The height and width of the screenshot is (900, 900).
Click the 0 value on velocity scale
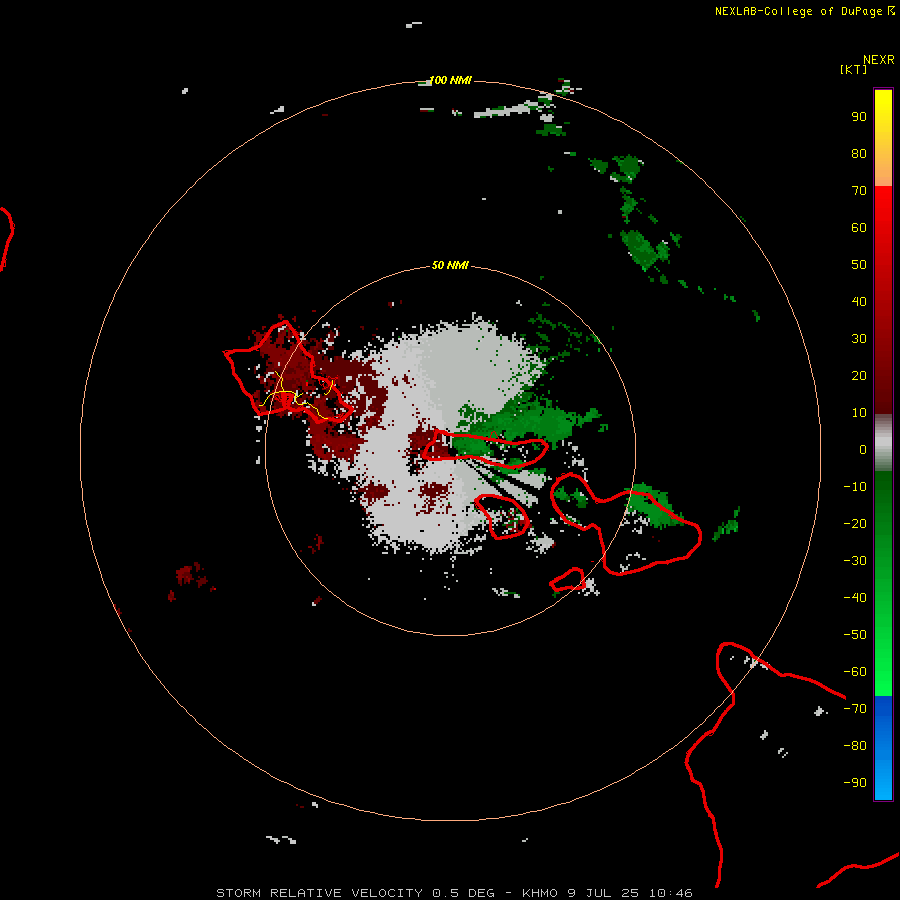(863, 450)
